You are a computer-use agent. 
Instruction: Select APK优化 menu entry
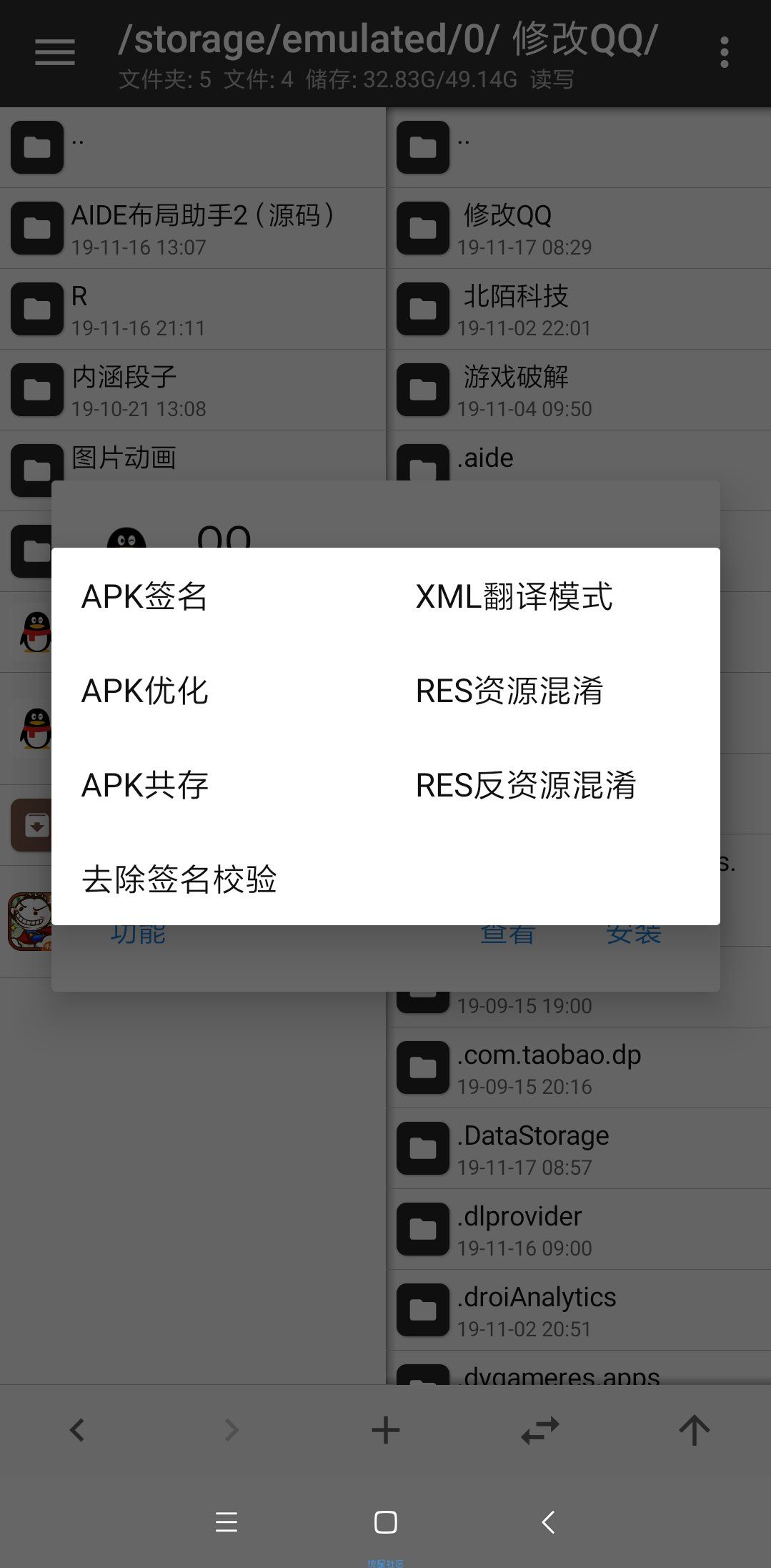[144, 690]
